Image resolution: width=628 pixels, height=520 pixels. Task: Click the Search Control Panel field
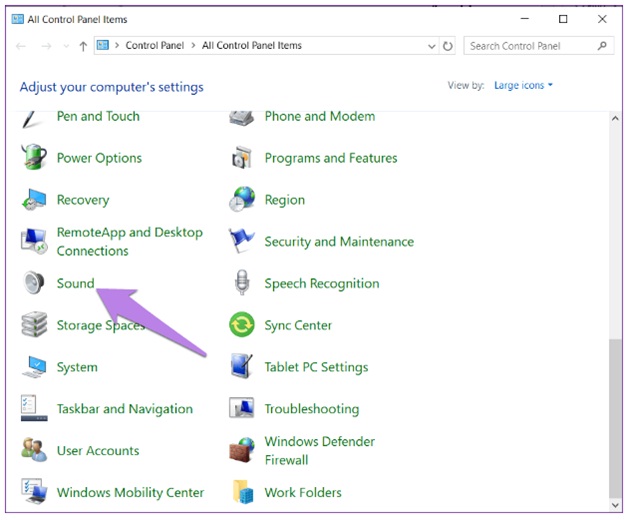(x=539, y=46)
